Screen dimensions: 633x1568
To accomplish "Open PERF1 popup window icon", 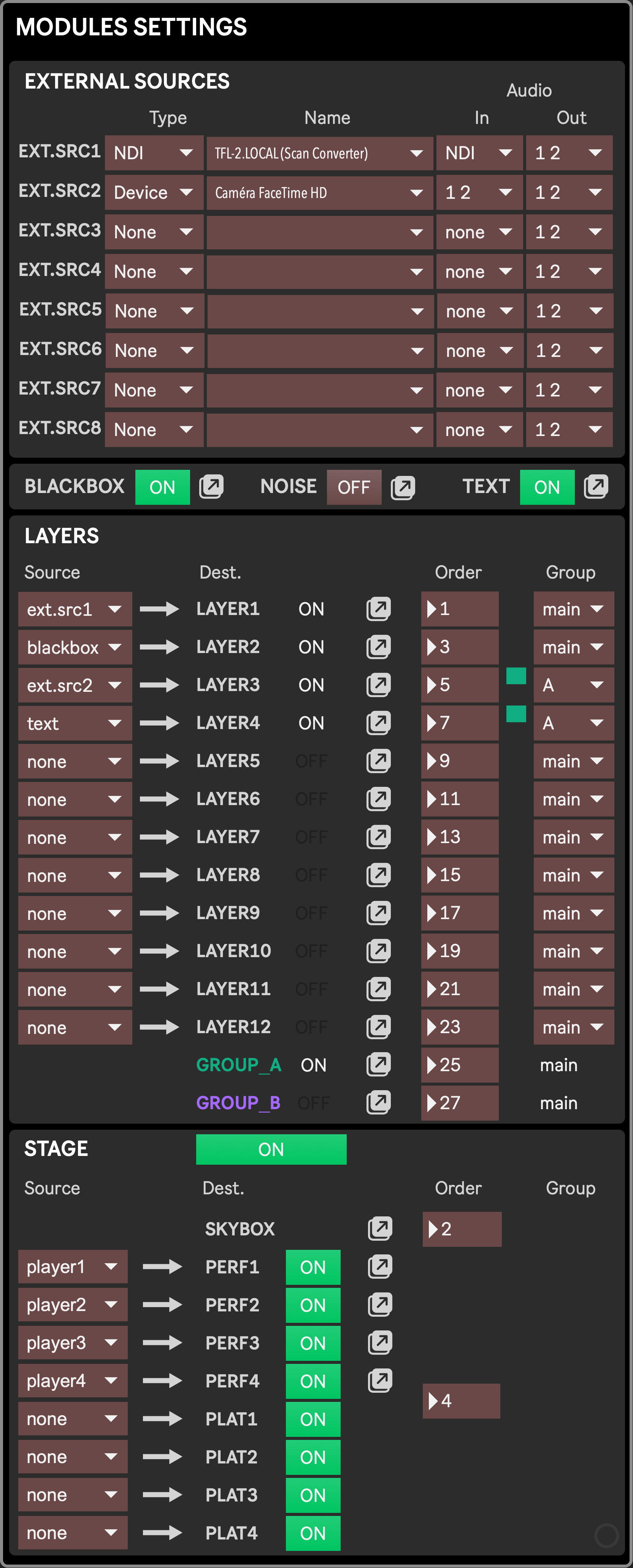I will point(380,1267).
